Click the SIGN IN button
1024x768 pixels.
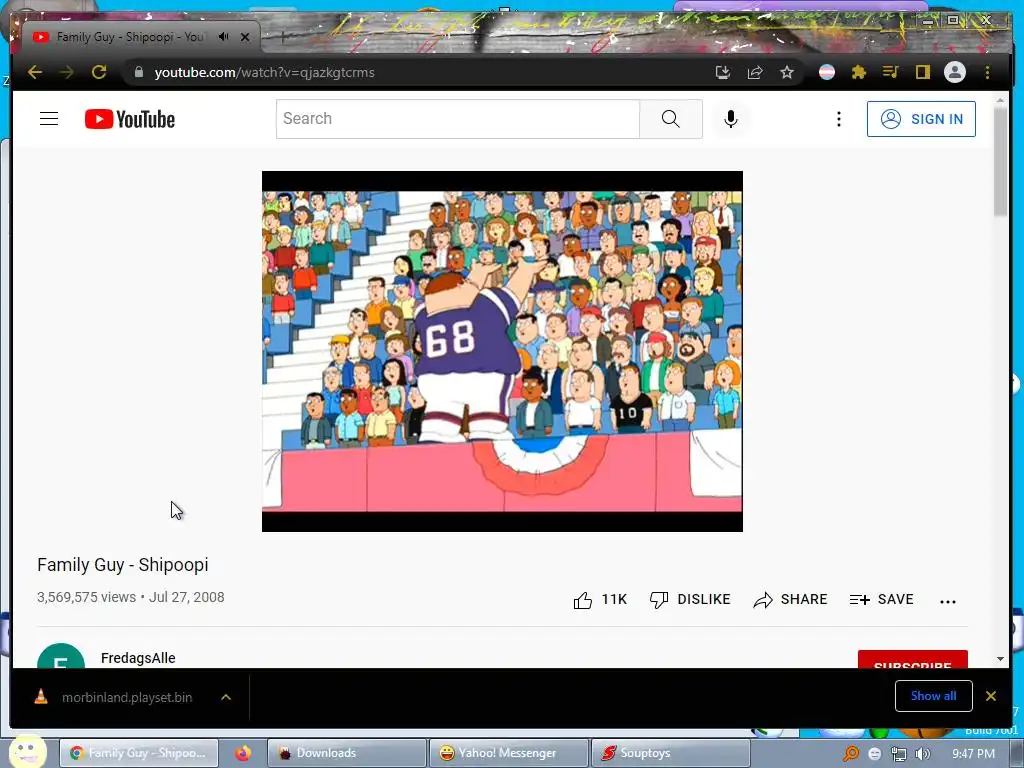921,119
